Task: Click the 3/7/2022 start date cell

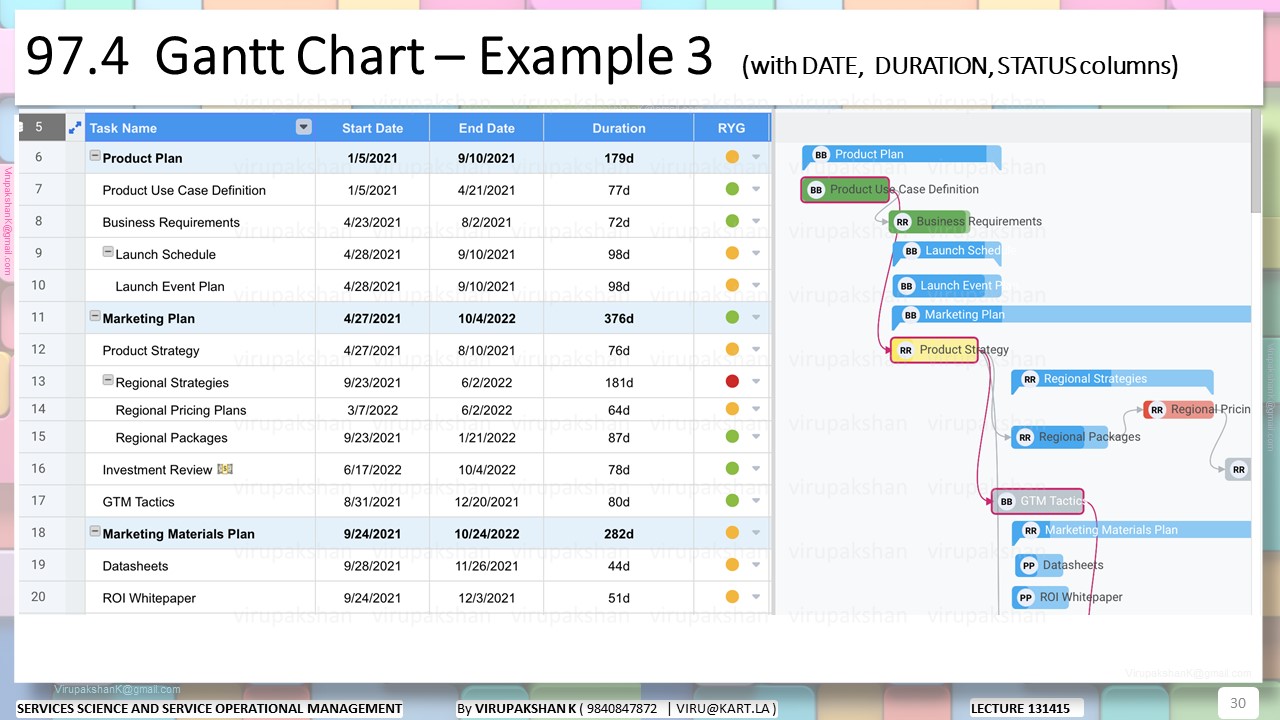Action: click(x=373, y=410)
